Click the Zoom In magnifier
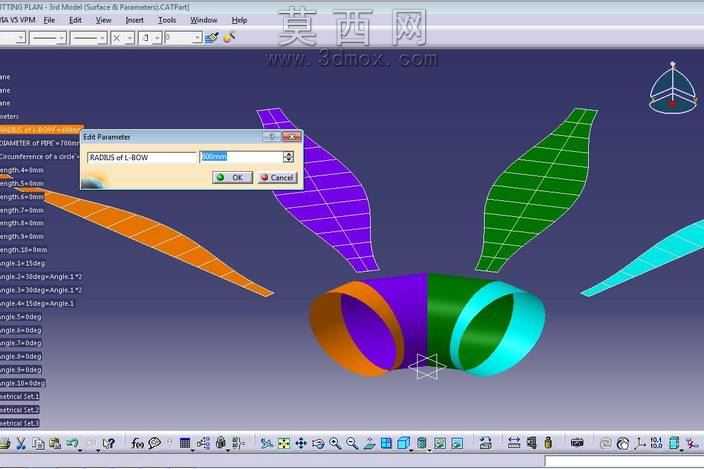This screenshot has width=704, height=469. pyautogui.click(x=335, y=443)
